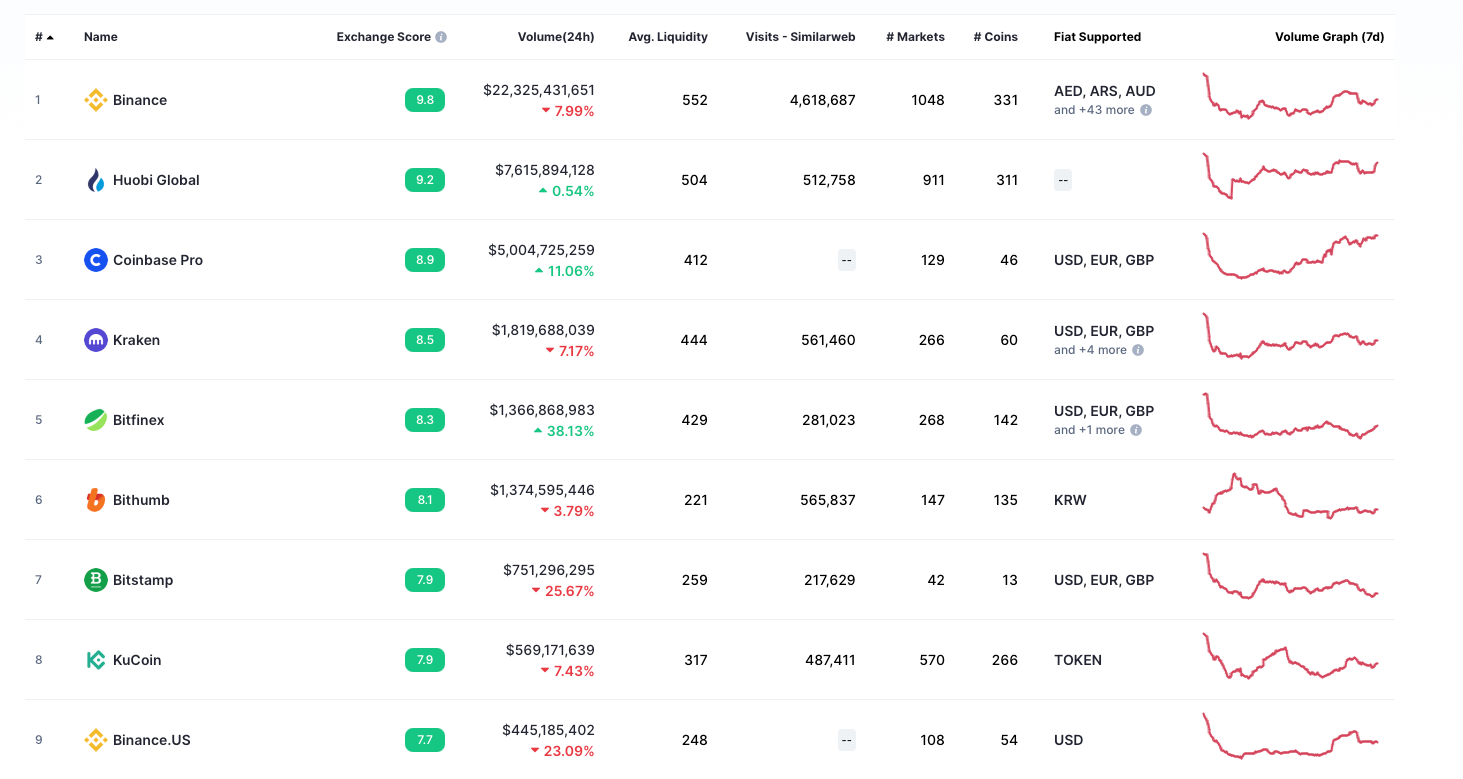
Task: Click Huobi volume $7,615,894,128
Action: pyautogui.click(x=545, y=170)
